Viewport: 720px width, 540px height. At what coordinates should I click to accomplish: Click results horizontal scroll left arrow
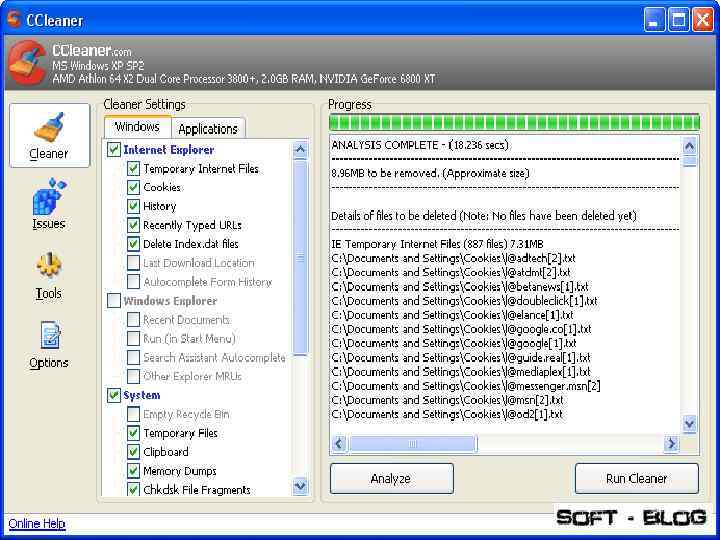pos(339,444)
